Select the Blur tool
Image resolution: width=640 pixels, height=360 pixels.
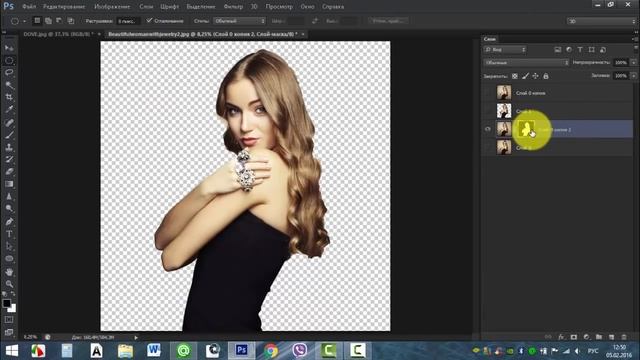pos(9,196)
